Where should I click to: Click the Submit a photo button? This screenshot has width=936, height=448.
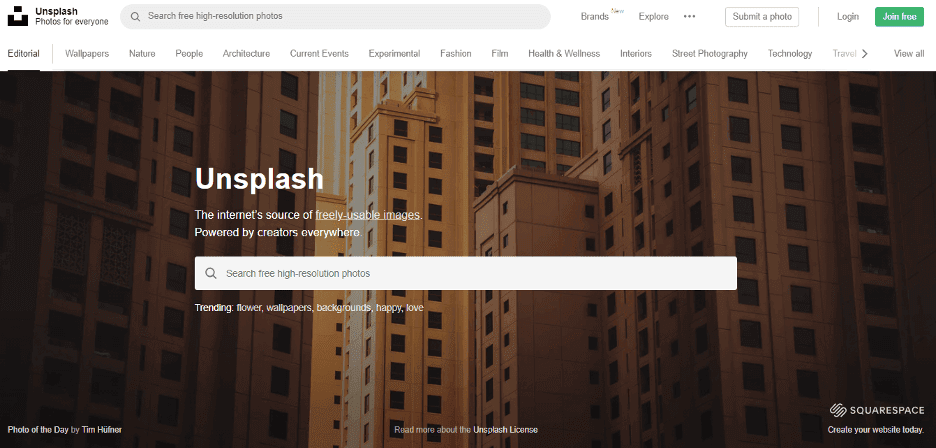[762, 17]
